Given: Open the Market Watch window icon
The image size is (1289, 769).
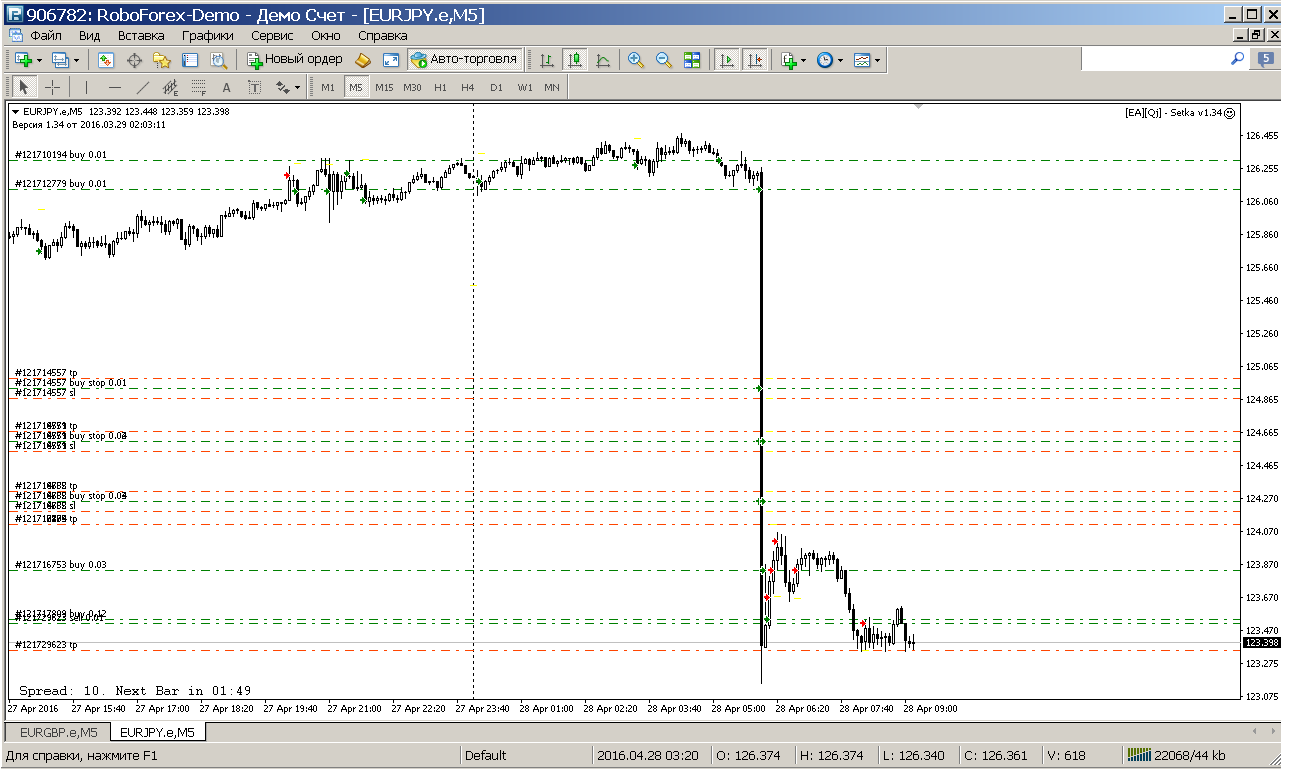Looking at the screenshot, I should tap(105, 60).
